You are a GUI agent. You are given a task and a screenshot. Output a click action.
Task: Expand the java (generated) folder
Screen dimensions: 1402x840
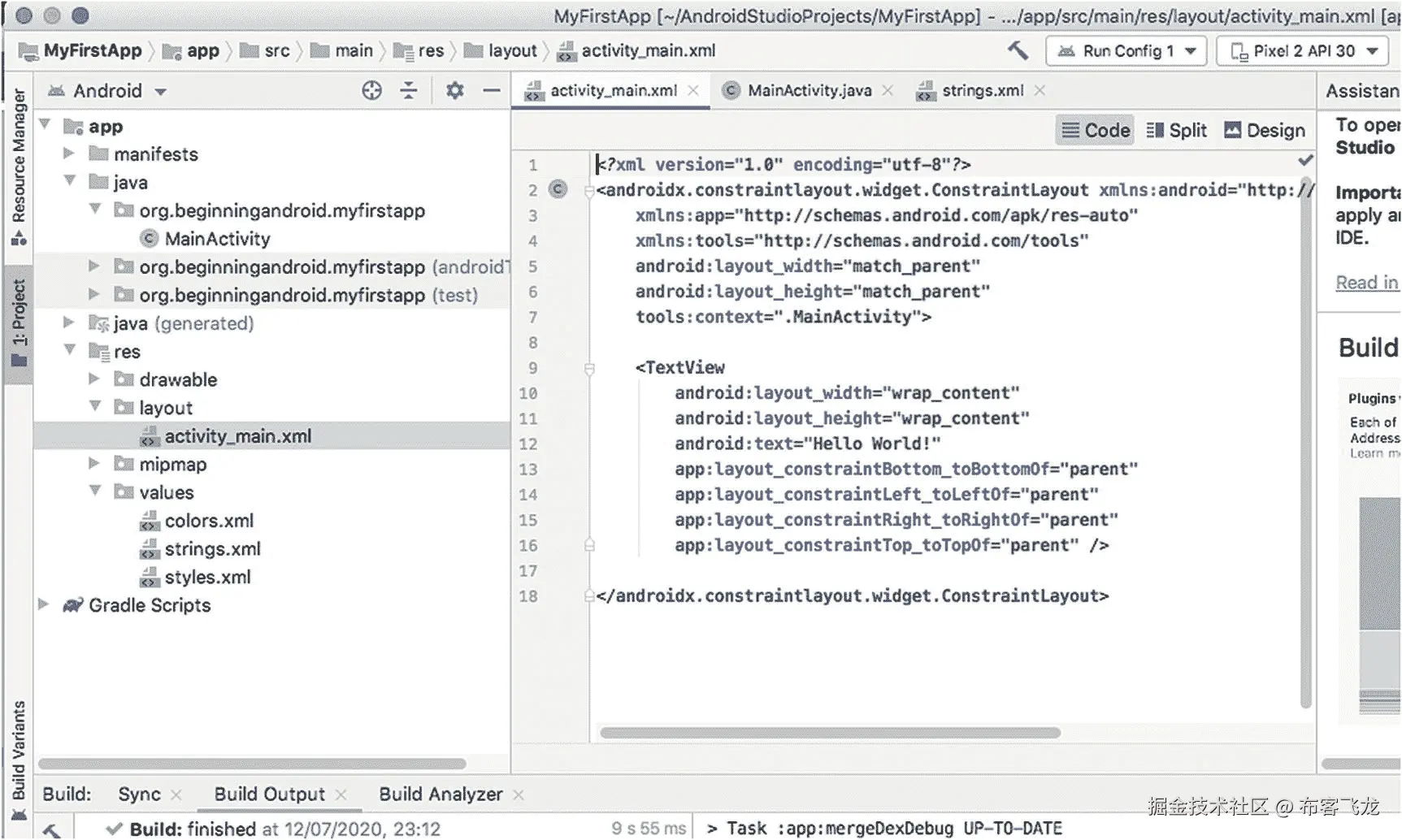69,323
